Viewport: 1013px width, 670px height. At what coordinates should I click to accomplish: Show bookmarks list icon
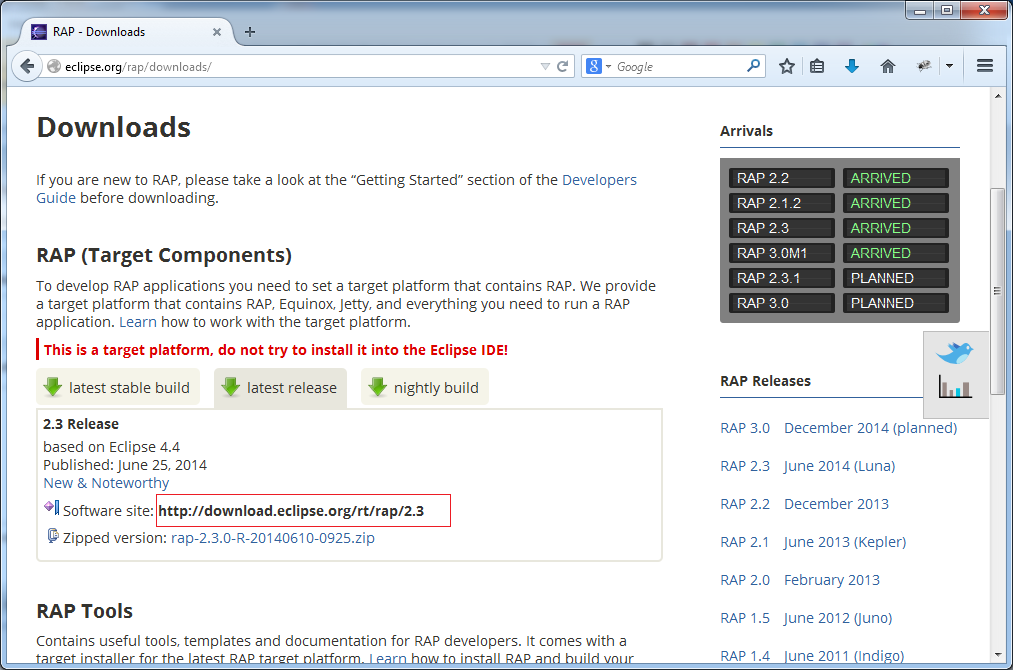click(x=817, y=66)
